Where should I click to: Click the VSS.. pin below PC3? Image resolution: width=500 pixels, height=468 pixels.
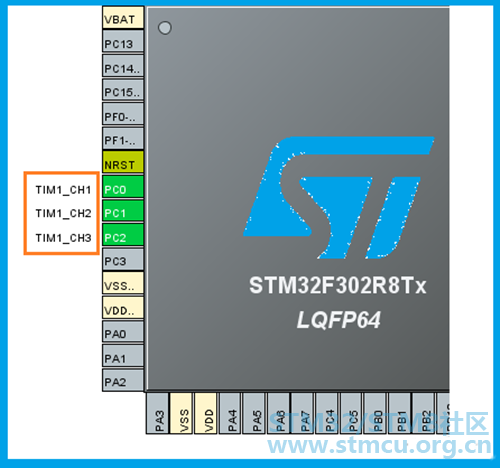click(123, 283)
